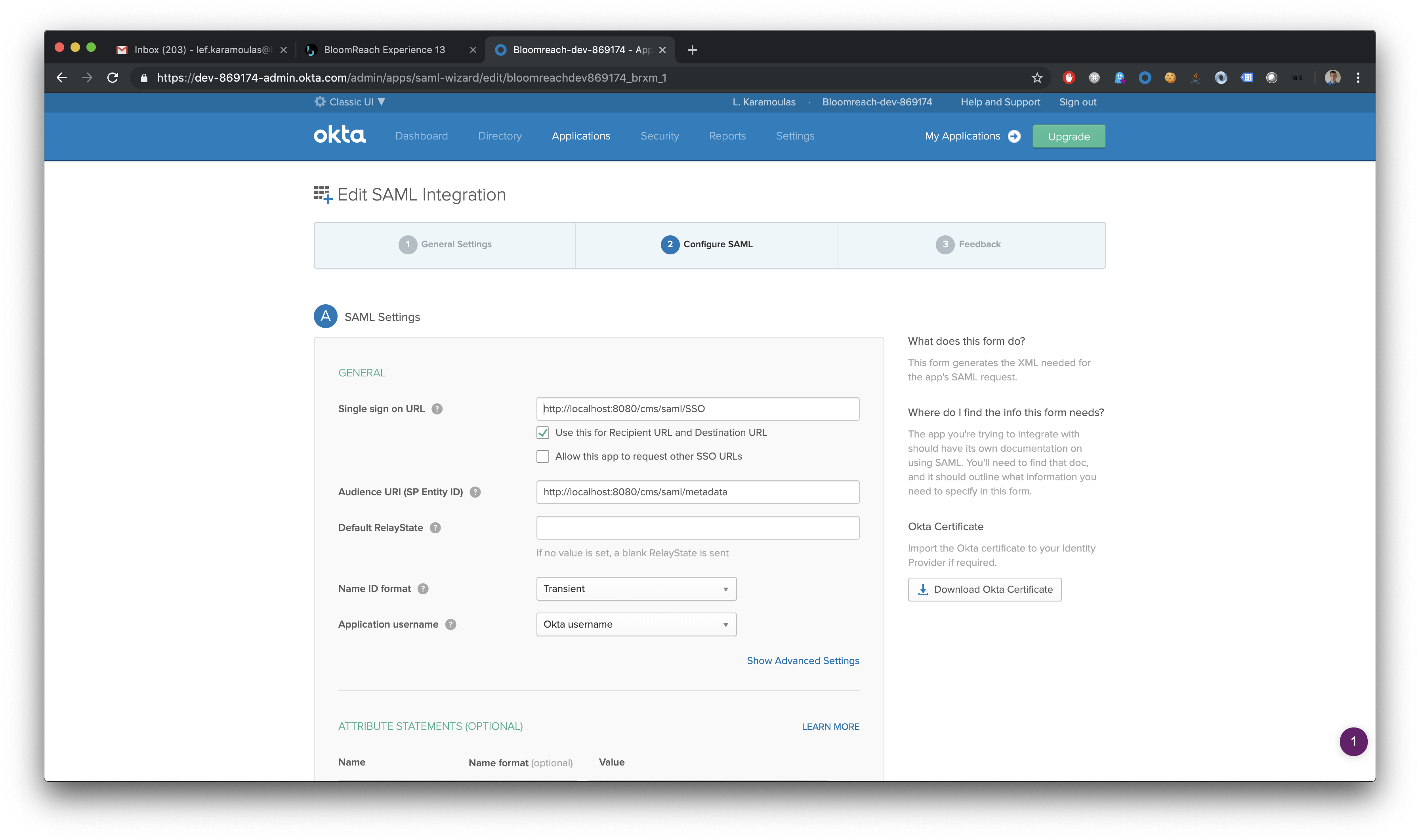Click help icon beside Name ID format
This screenshot has height=840, width=1420.
(x=423, y=589)
